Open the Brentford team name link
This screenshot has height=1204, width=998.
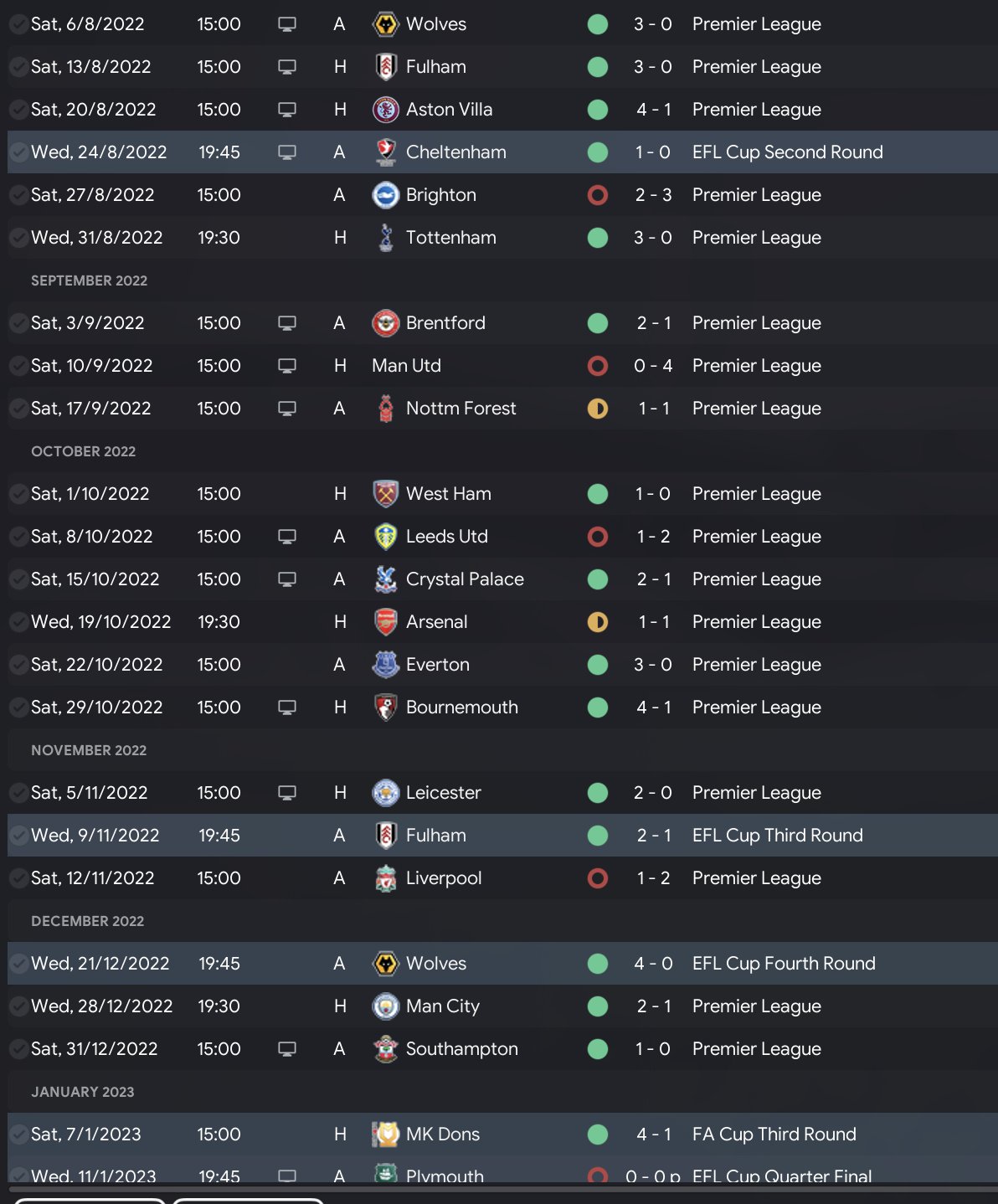pos(445,323)
